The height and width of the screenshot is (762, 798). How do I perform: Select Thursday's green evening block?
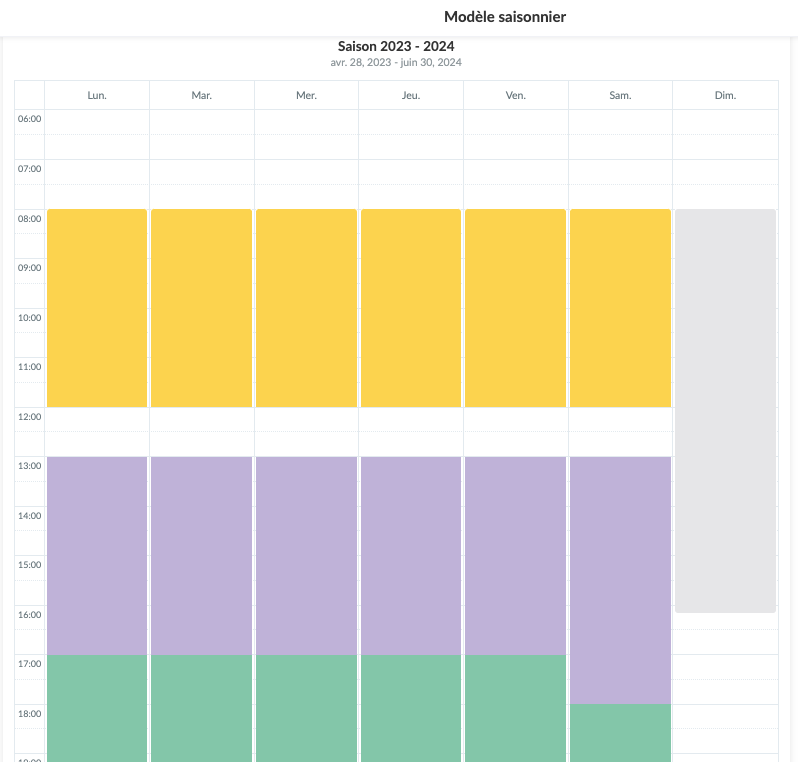[x=411, y=708]
